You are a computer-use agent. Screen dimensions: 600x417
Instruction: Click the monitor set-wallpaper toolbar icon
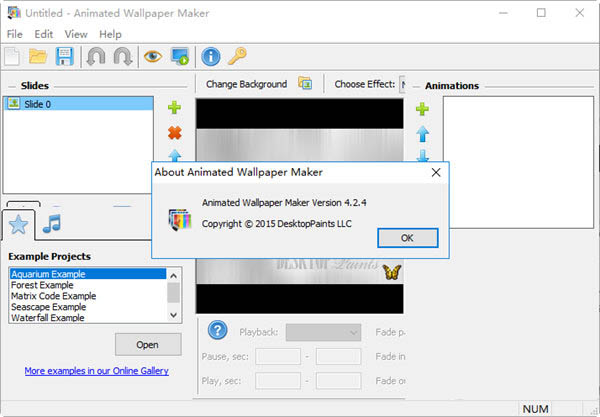point(180,57)
